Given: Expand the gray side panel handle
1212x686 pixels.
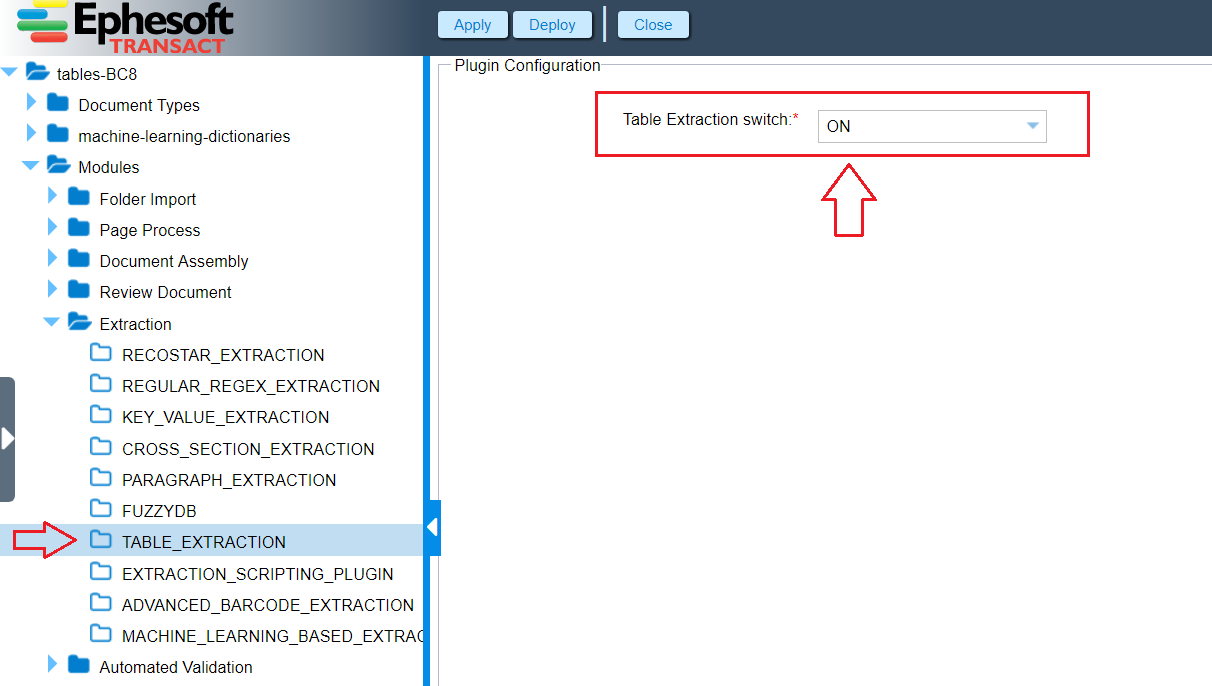Looking at the screenshot, I should coord(7,439).
